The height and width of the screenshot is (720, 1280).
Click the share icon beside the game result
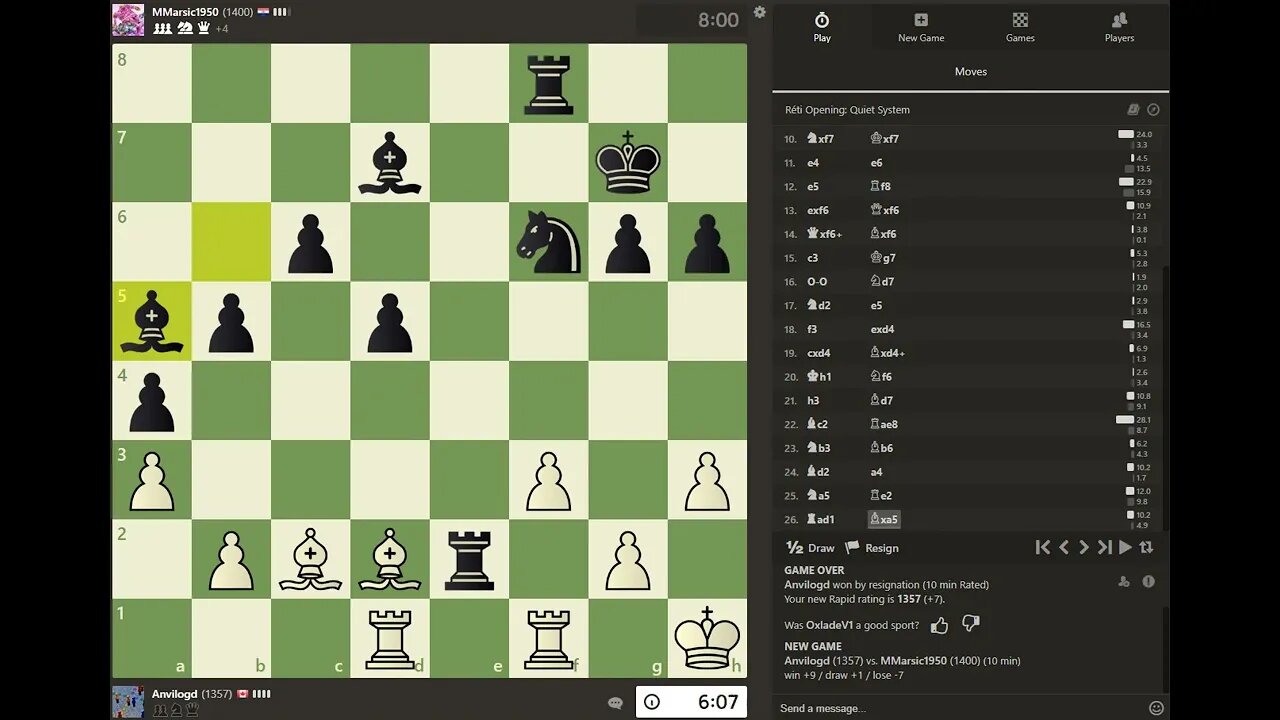click(x=1124, y=581)
